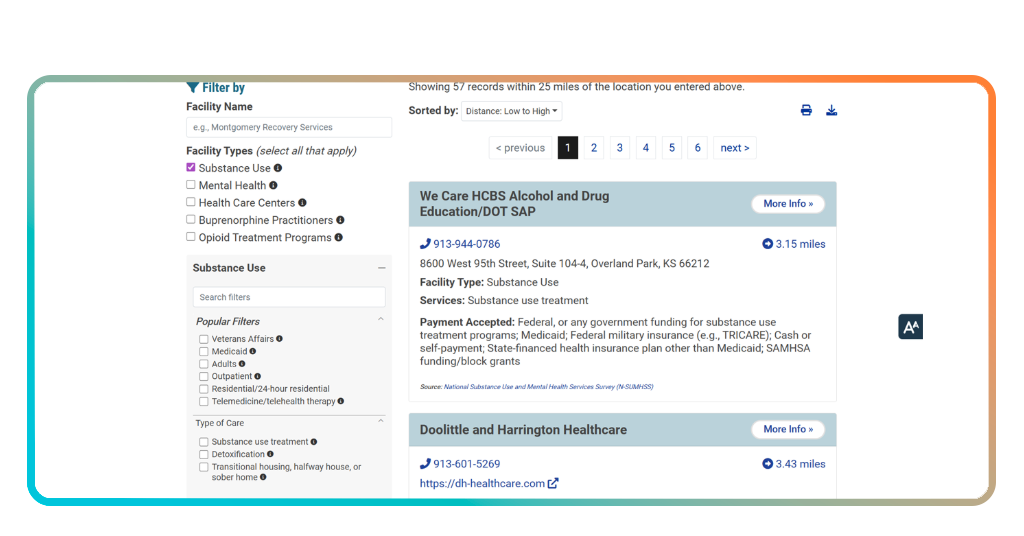Click external link icon after dh-healthcare.com
This screenshot has height=536, width=1024.
pyautogui.click(x=553, y=483)
